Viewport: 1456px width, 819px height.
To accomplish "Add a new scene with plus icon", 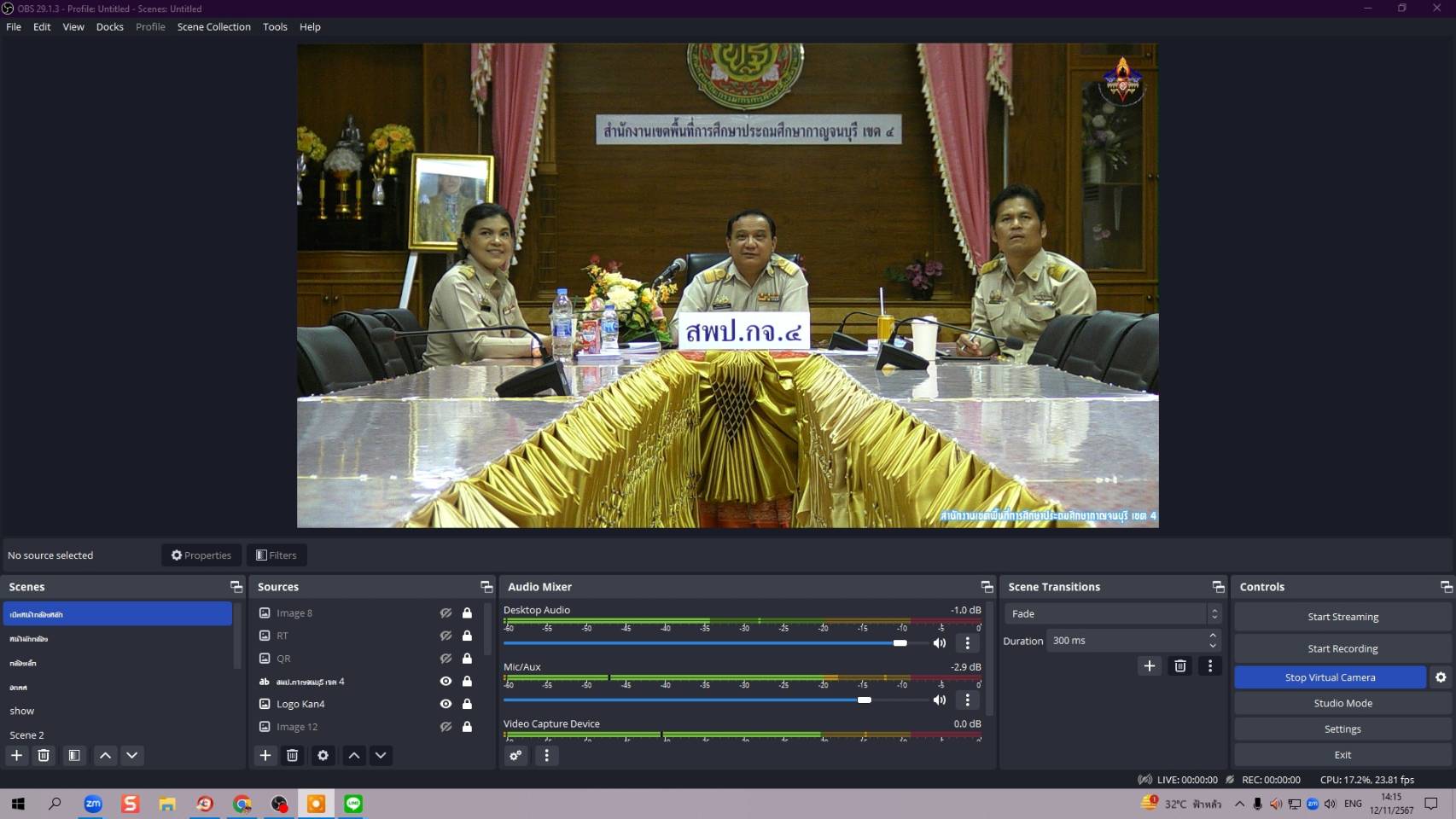I will coord(16,755).
